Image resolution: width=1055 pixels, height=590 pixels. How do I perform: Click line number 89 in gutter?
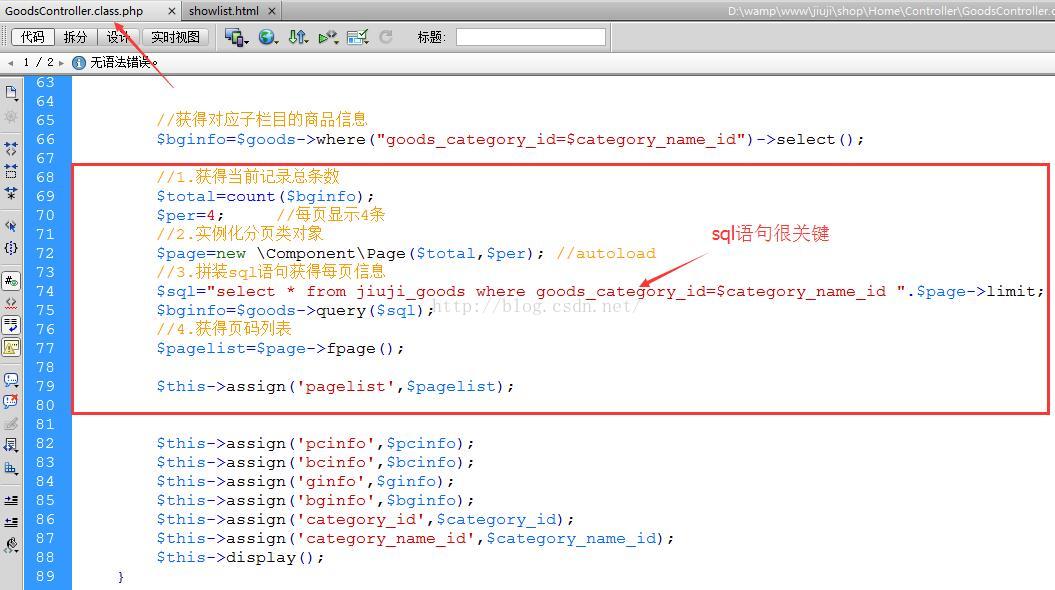45,577
